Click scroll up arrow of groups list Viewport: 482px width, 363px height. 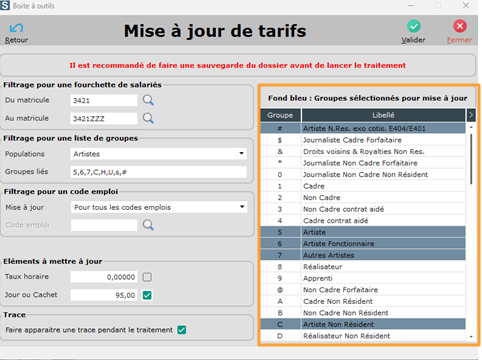(471, 128)
